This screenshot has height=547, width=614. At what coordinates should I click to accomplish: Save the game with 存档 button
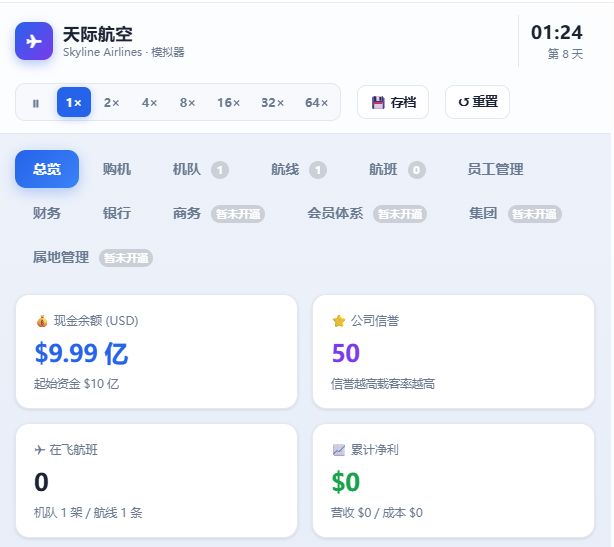tap(393, 102)
